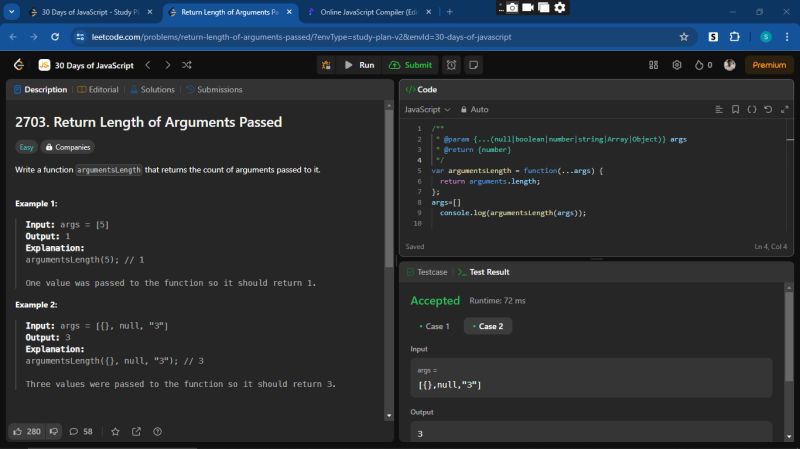The width and height of the screenshot is (800, 449).
Task: Switch to the Submissions tab
Action: 214,89
